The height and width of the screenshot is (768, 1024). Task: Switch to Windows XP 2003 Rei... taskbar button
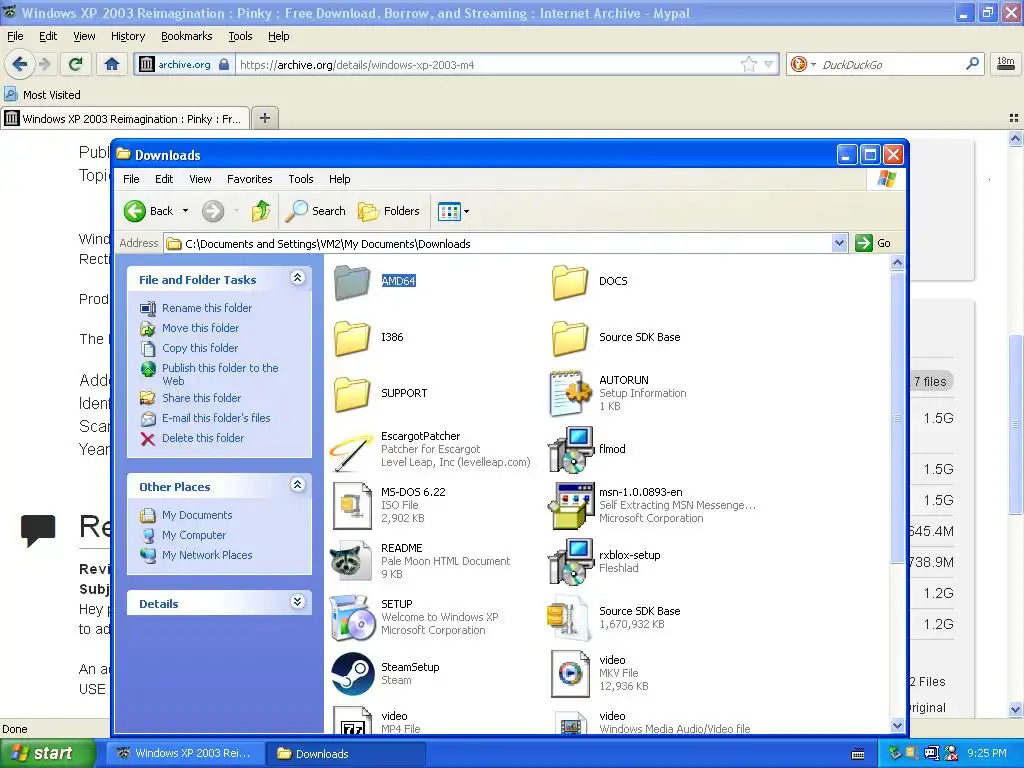pyautogui.click(x=186, y=754)
